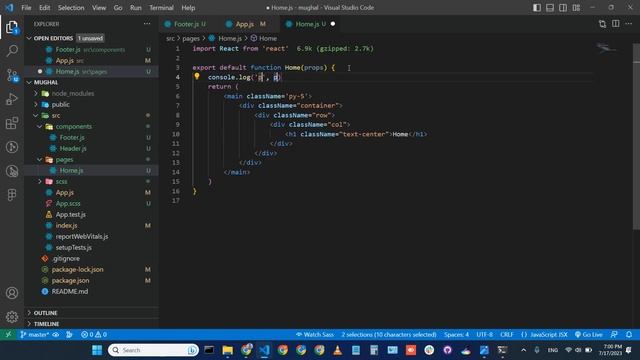Open the Go menu
The width and height of the screenshot is (640, 360).
pos(118,8)
